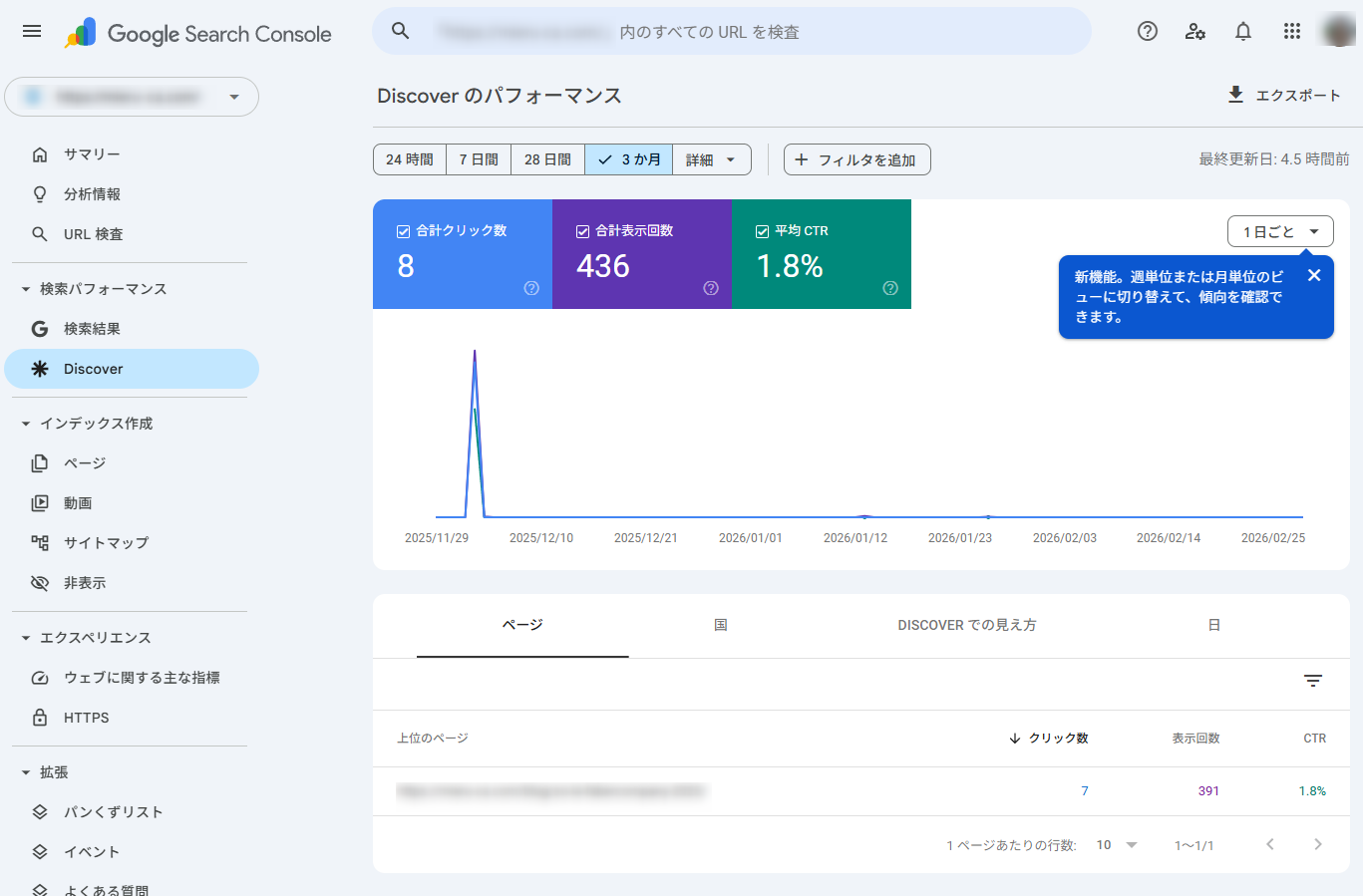Sort by CTR column header
Viewport: 1363px width, 896px height.
pyautogui.click(x=1314, y=739)
